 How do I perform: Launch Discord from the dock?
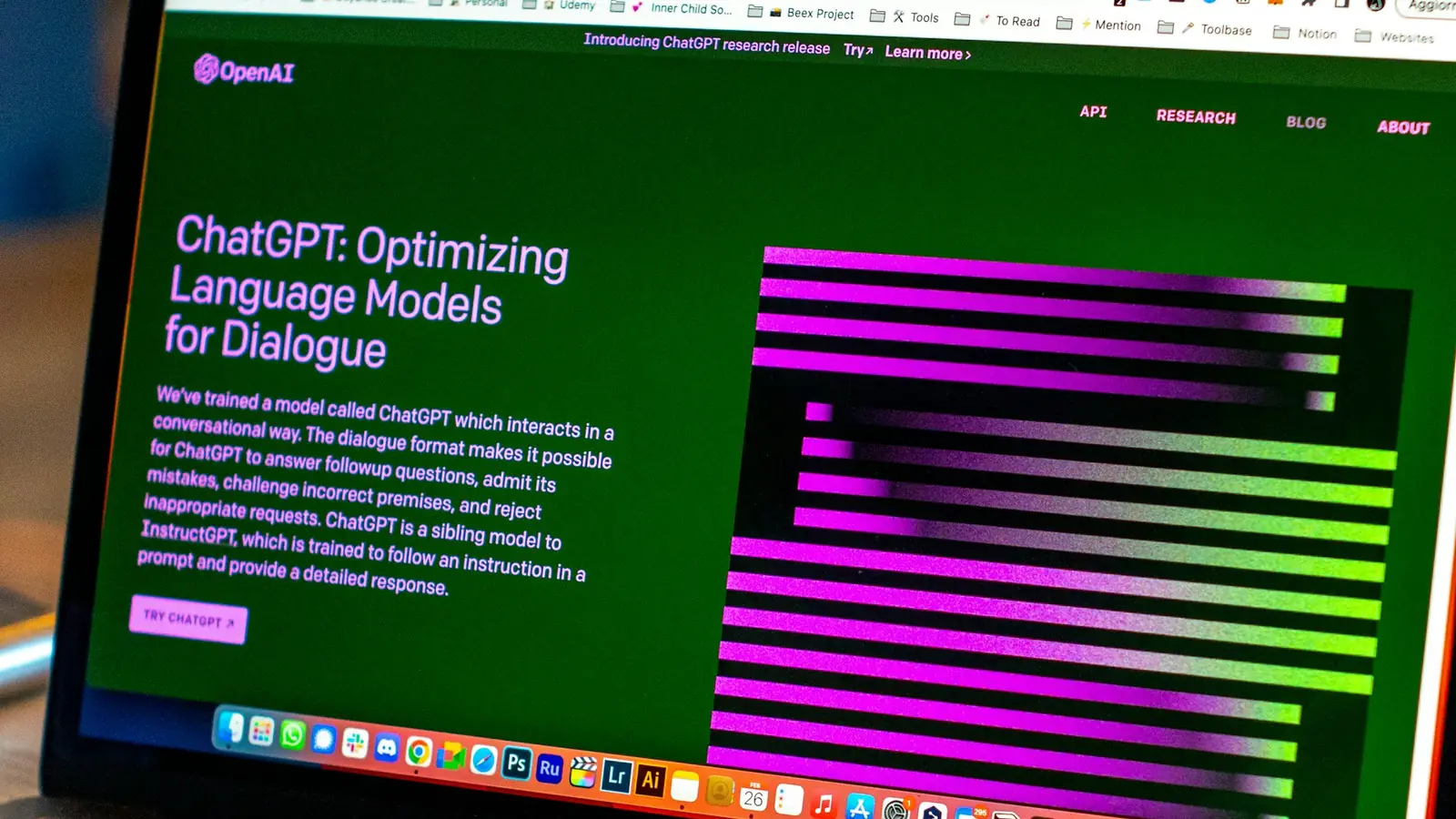pyautogui.click(x=387, y=748)
